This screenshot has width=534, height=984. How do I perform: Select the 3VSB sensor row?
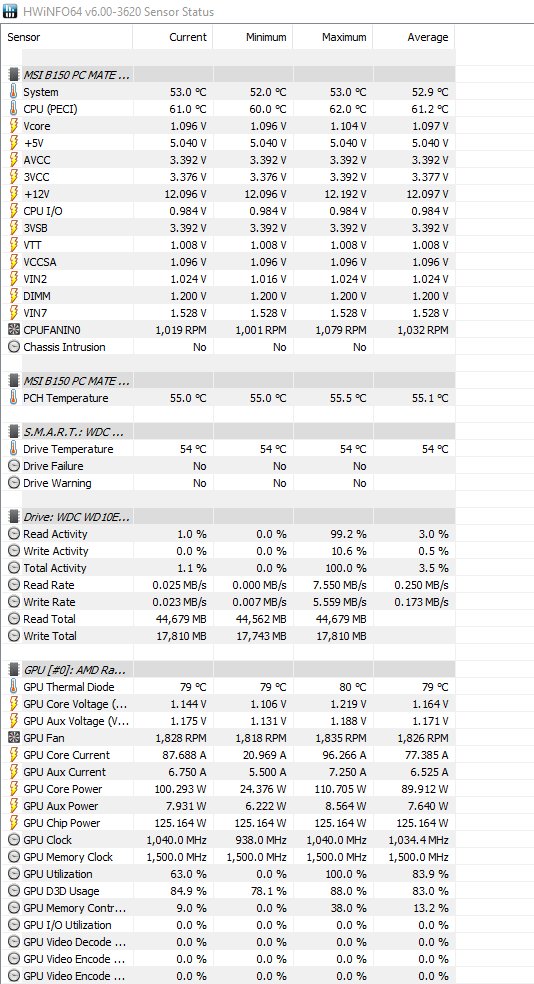228,228
